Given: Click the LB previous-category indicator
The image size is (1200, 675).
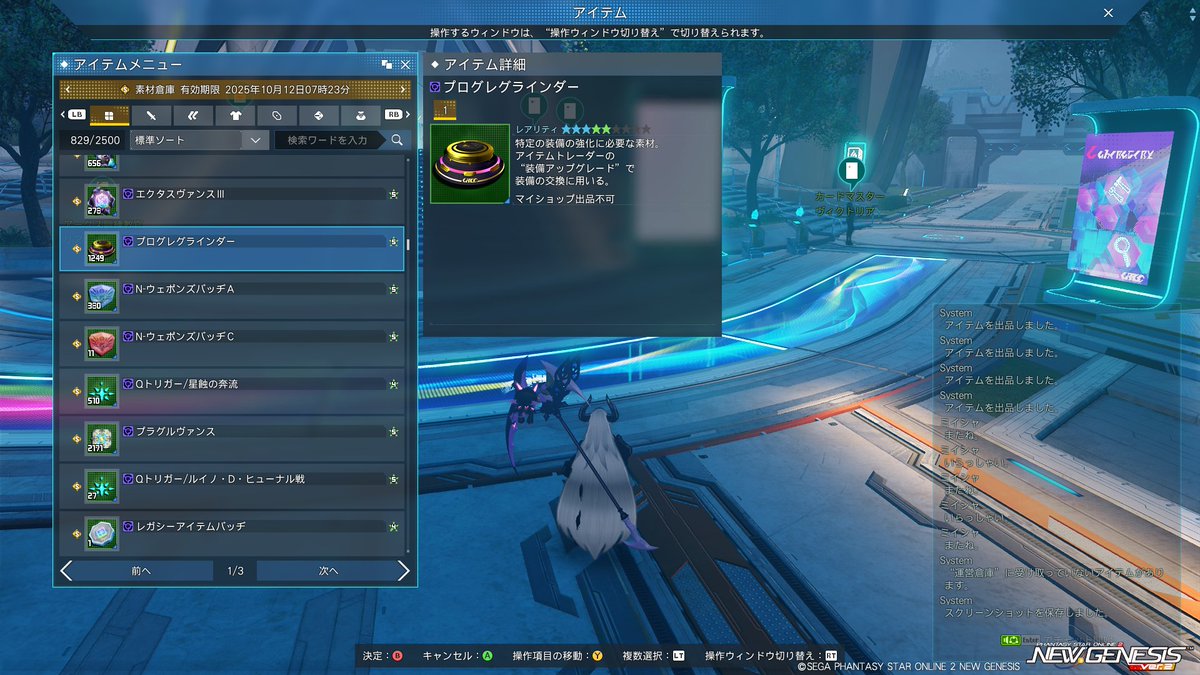Looking at the screenshot, I should pos(76,115).
